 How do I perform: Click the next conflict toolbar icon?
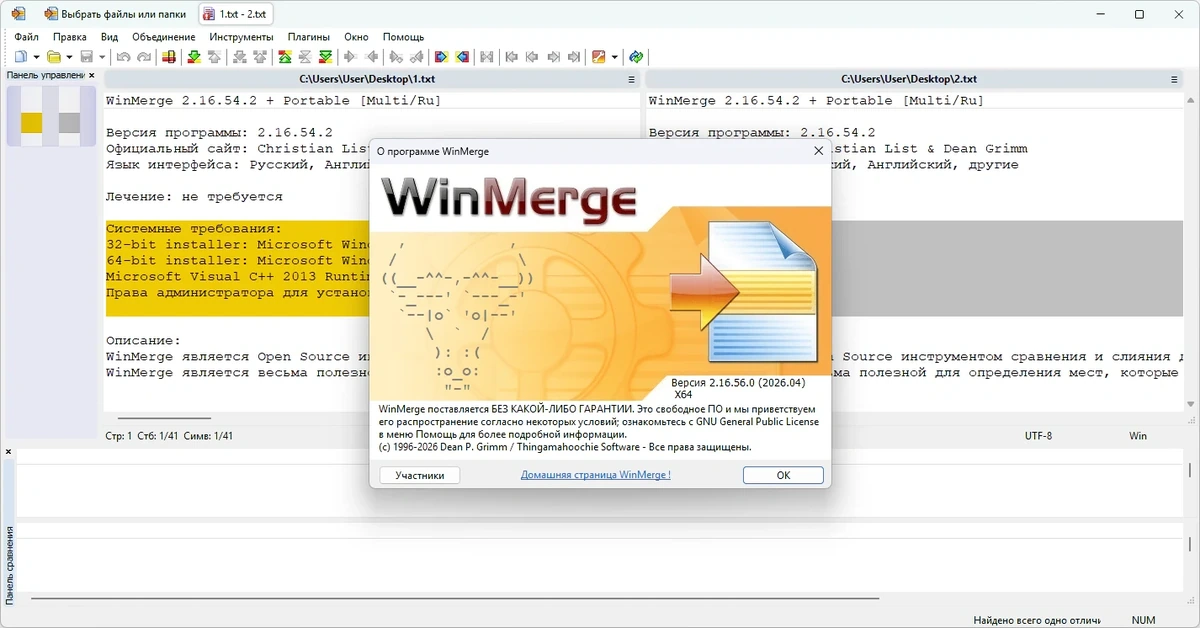tap(238, 57)
